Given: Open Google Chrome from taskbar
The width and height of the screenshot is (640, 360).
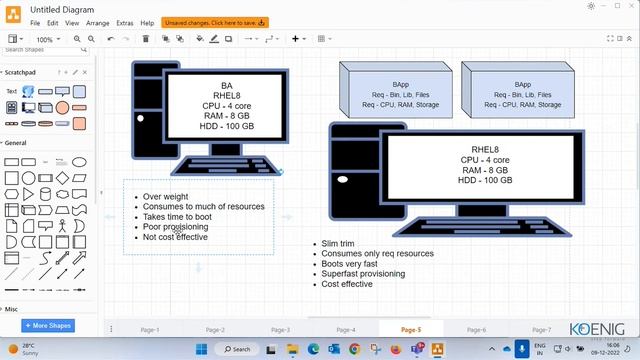Looking at the screenshot, I should (x=355, y=349).
